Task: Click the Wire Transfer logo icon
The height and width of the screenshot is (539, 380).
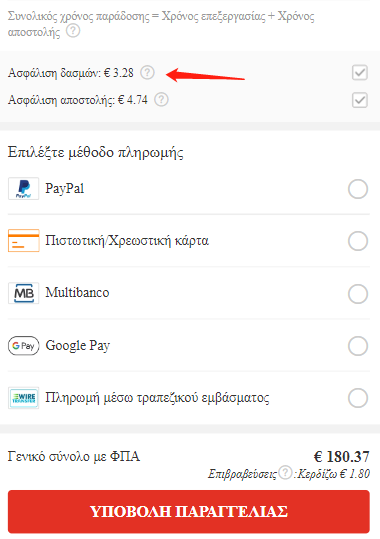Action: tap(23, 398)
